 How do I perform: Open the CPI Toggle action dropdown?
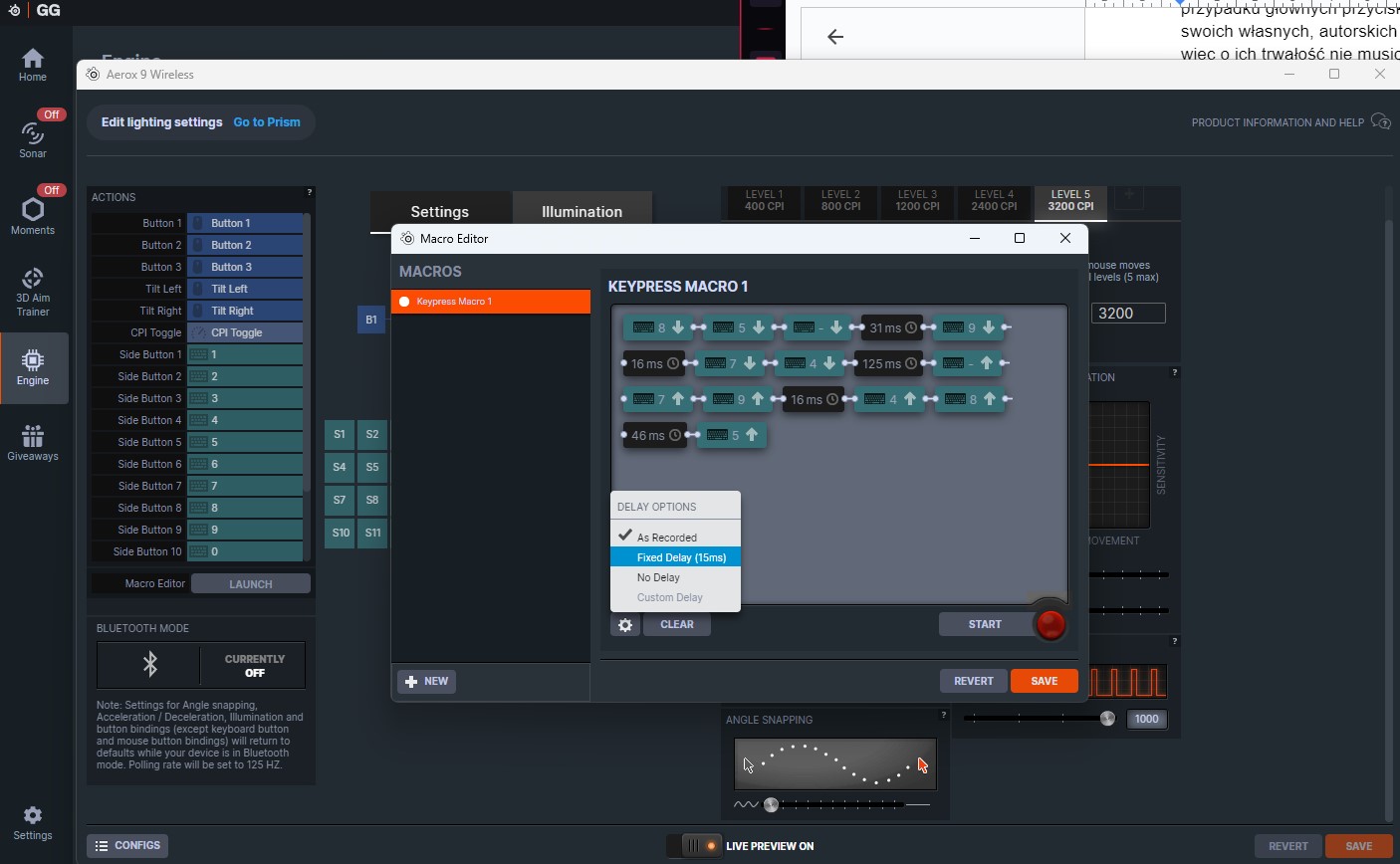coord(245,332)
